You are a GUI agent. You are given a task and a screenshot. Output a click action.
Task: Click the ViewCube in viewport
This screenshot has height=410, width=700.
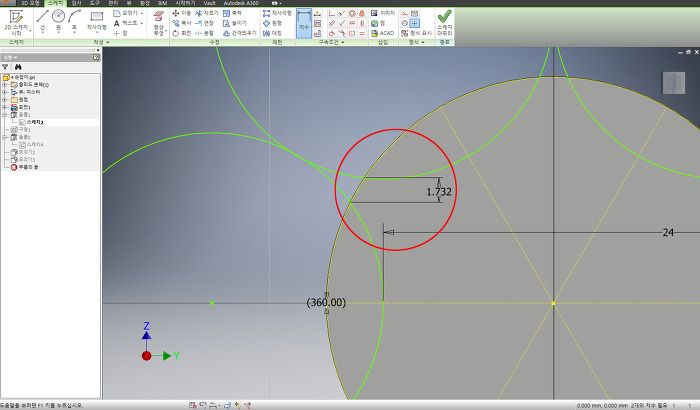674,83
